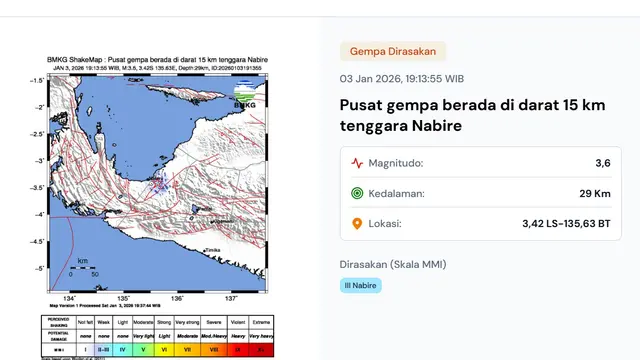
Task: Click the date 03 Jan 2026, 19:13:55 WIB
Action: click(x=402, y=79)
